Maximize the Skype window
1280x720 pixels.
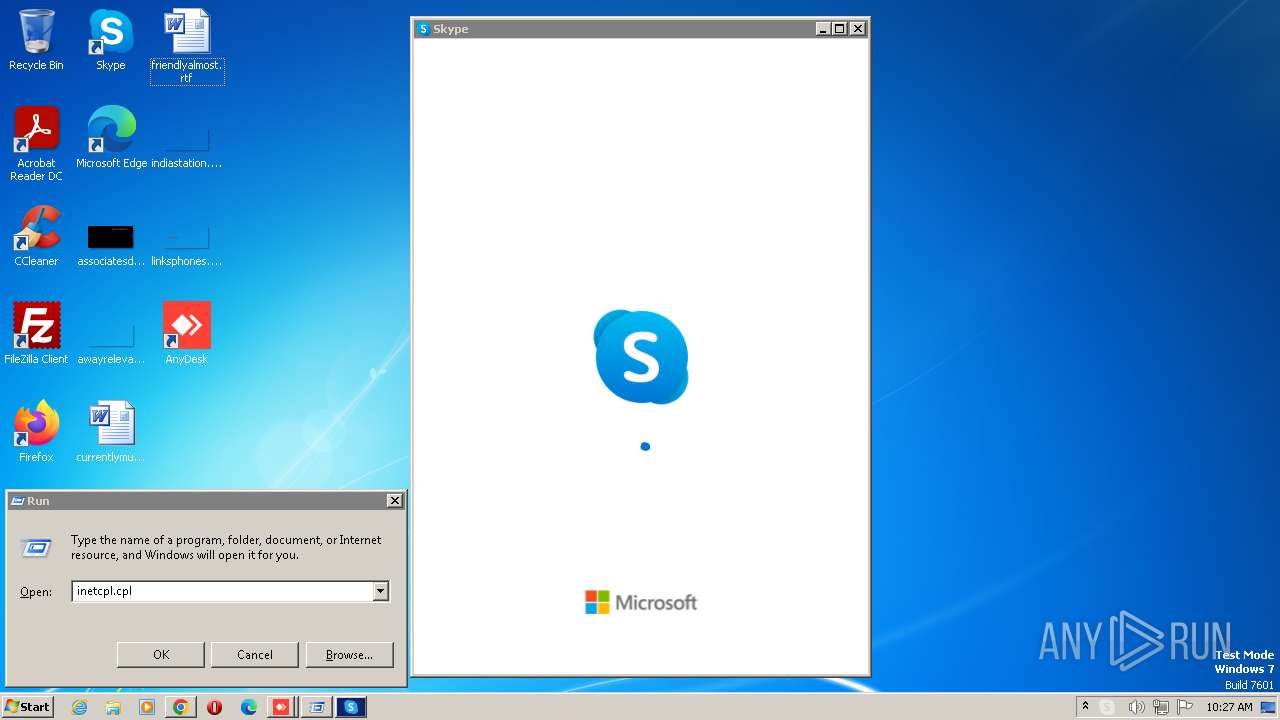pyautogui.click(x=840, y=29)
